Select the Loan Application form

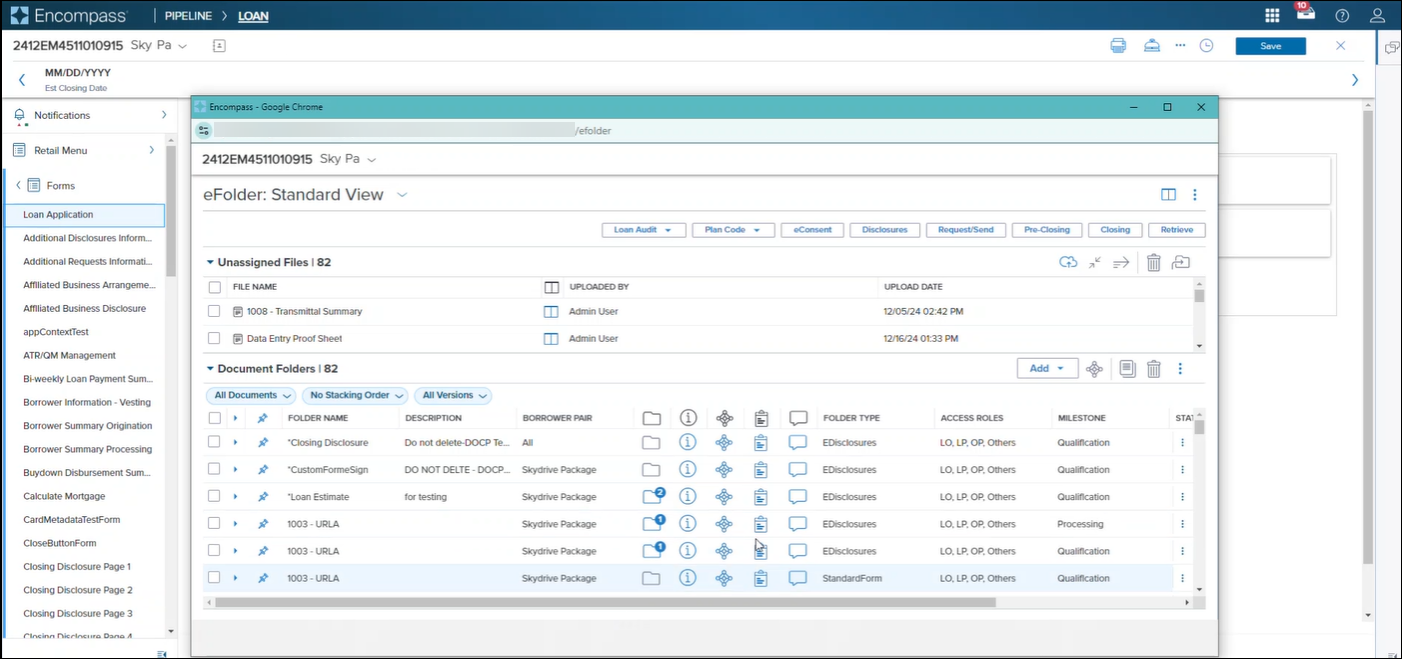87,215
